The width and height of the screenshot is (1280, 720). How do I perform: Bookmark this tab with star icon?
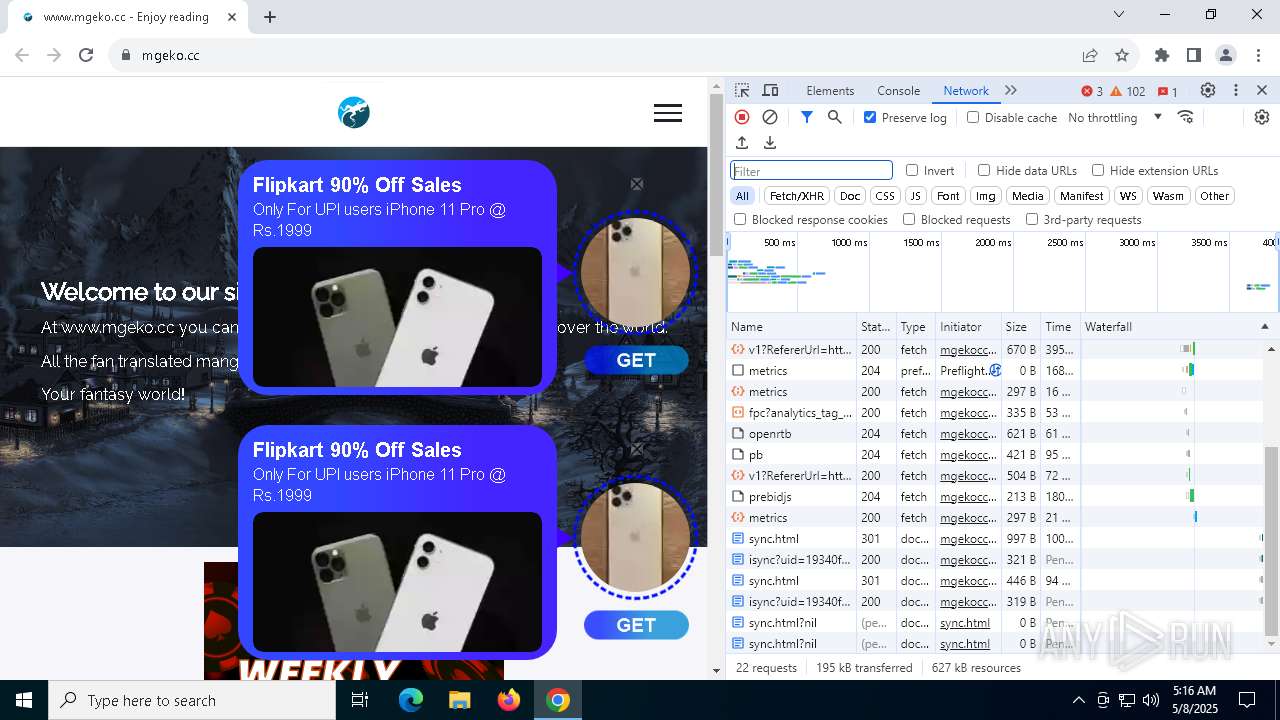tap(1122, 55)
